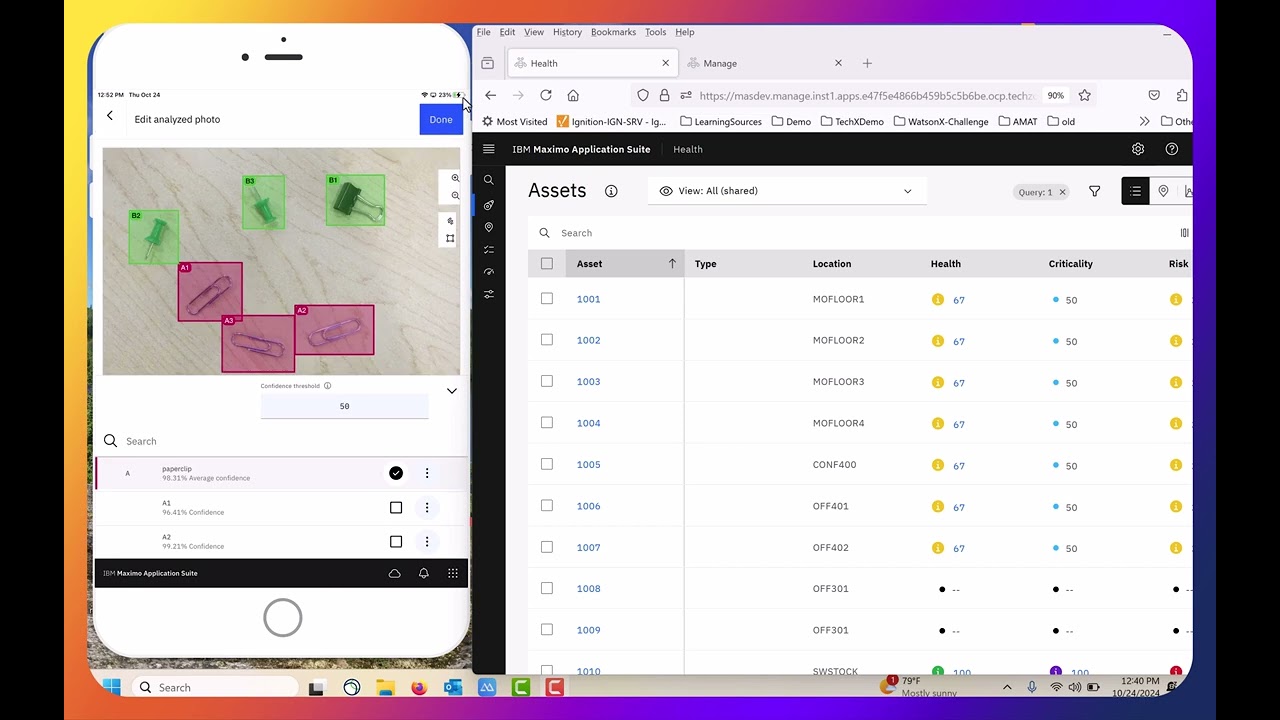Open a new browser tab
Image resolution: width=1280 pixels, height=720 pixels.
(867, 63)
